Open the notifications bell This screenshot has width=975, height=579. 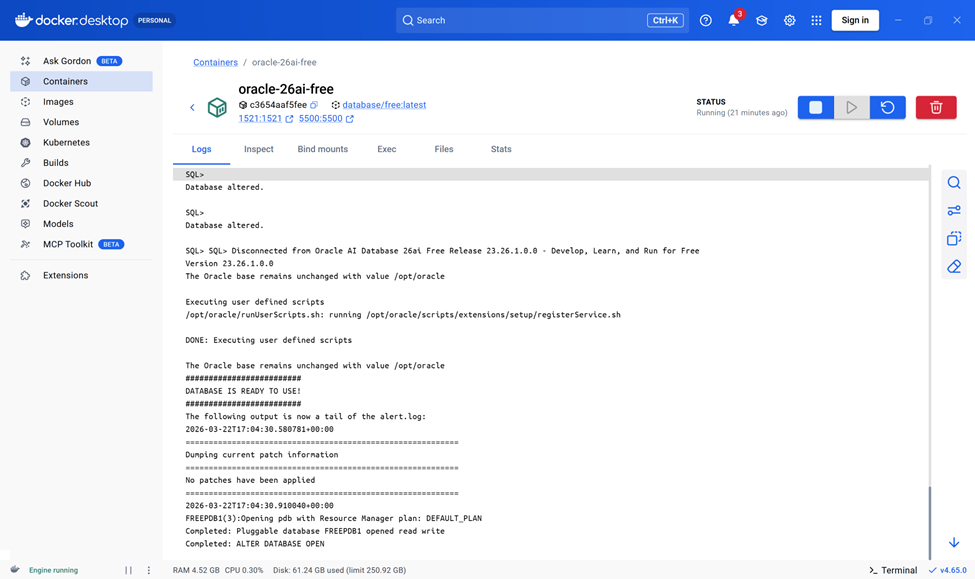733,20
